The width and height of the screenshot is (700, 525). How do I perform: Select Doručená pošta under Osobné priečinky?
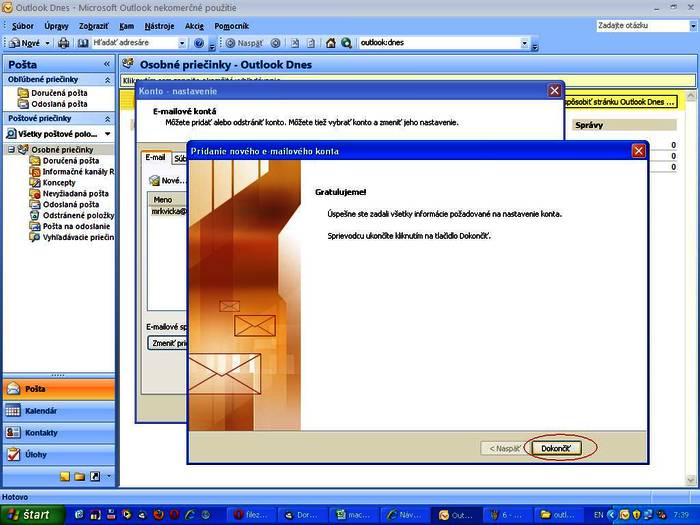(71, 161)
